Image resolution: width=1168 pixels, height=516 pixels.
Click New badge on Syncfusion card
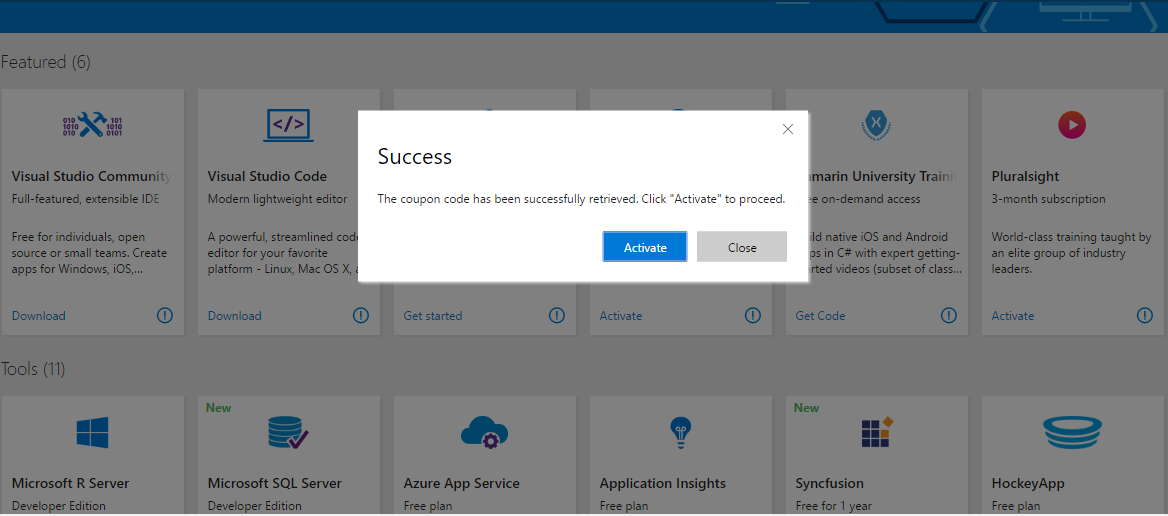coord(807,407)
